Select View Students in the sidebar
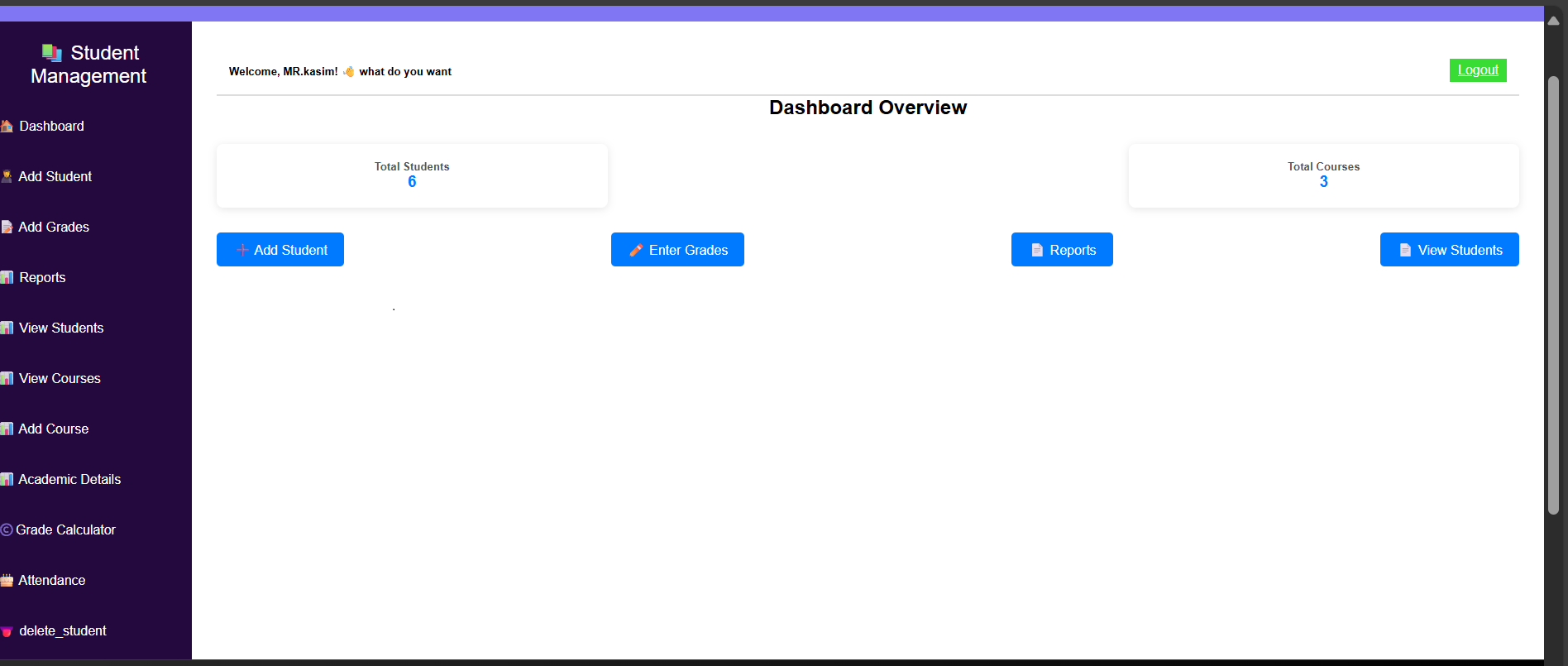This screenshot has height=666, width=1568. [61, 328]
